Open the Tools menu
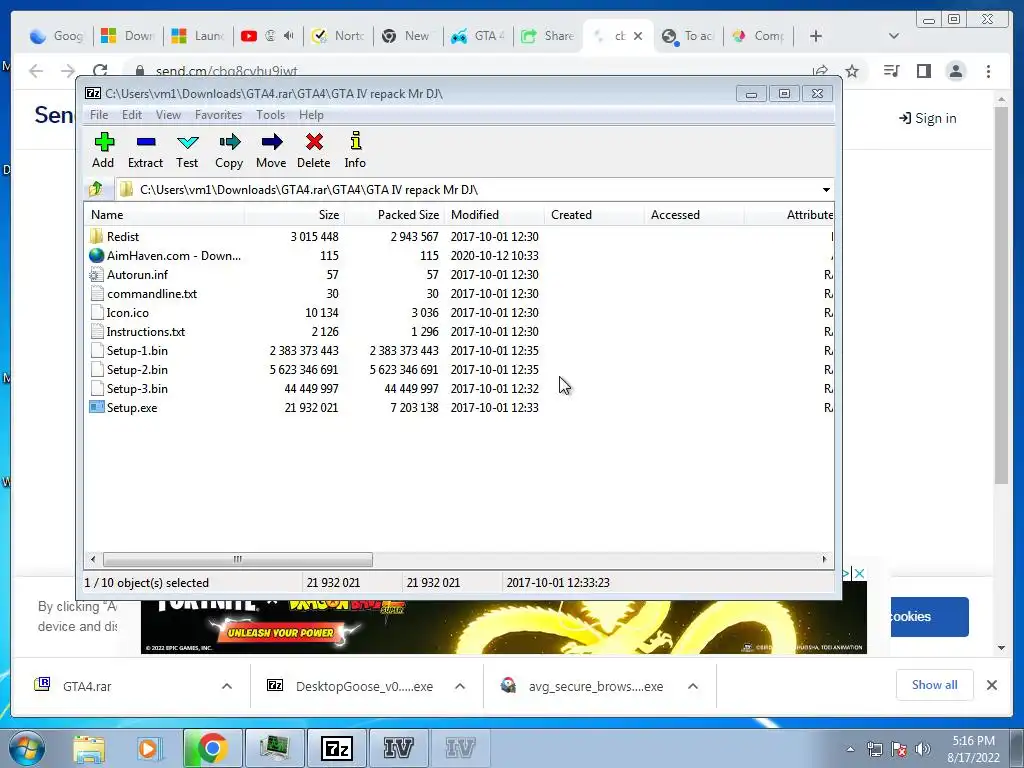Viewport: 1024px width, 768px height. coord(270,114)
